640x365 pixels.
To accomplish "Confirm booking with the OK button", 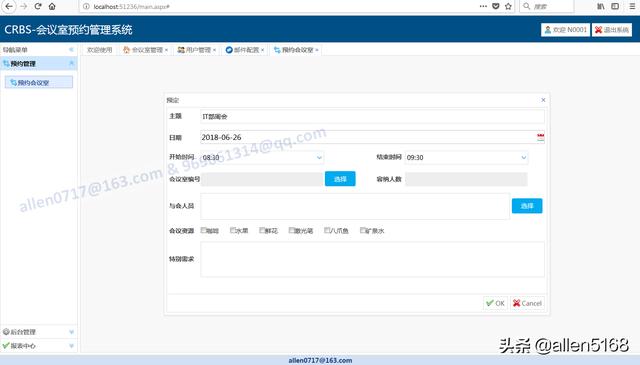I will click(496, 303).
